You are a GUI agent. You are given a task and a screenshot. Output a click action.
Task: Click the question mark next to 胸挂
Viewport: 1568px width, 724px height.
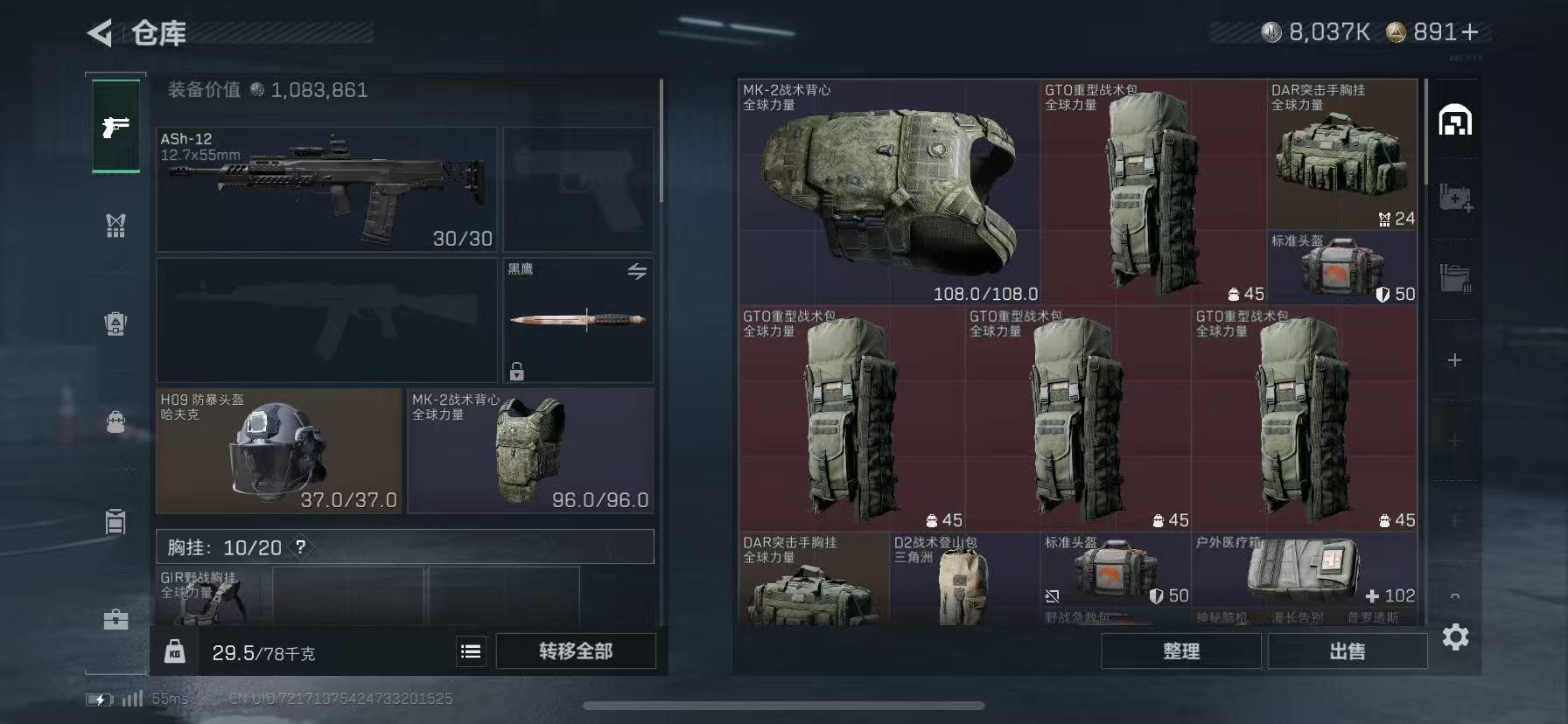click(301, 546)
